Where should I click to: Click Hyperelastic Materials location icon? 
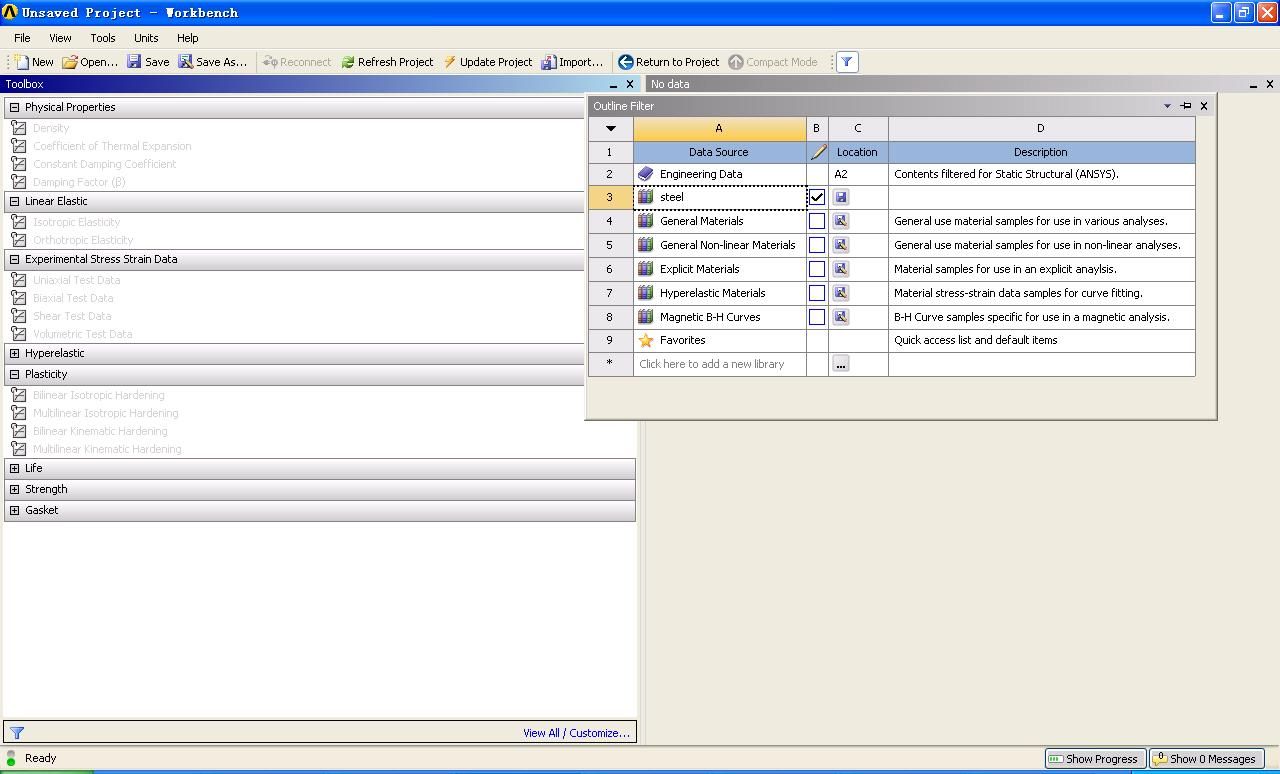click(x=841, y=293)
